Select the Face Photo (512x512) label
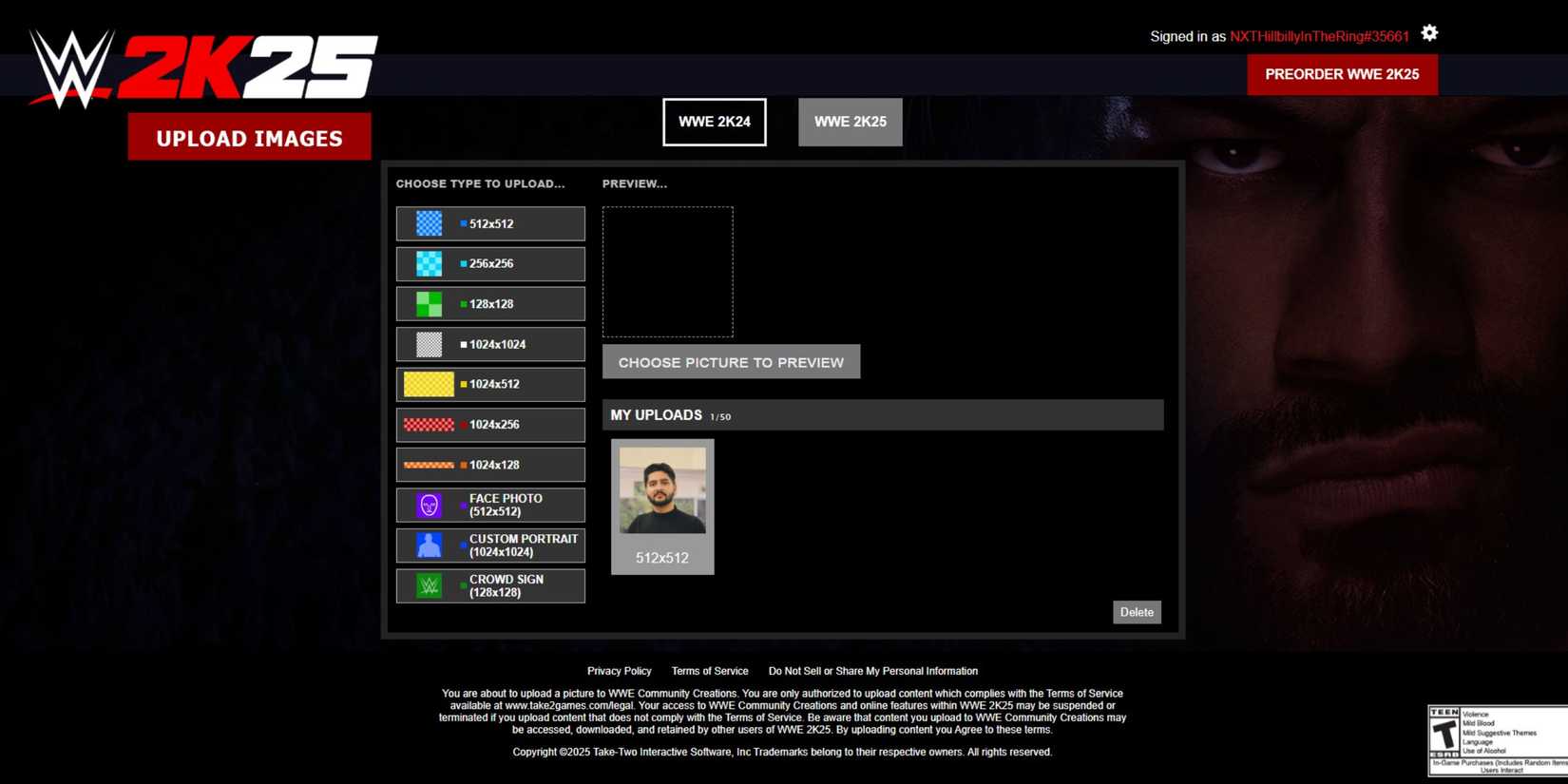The image size is (1568, 784). coord(506,505)
